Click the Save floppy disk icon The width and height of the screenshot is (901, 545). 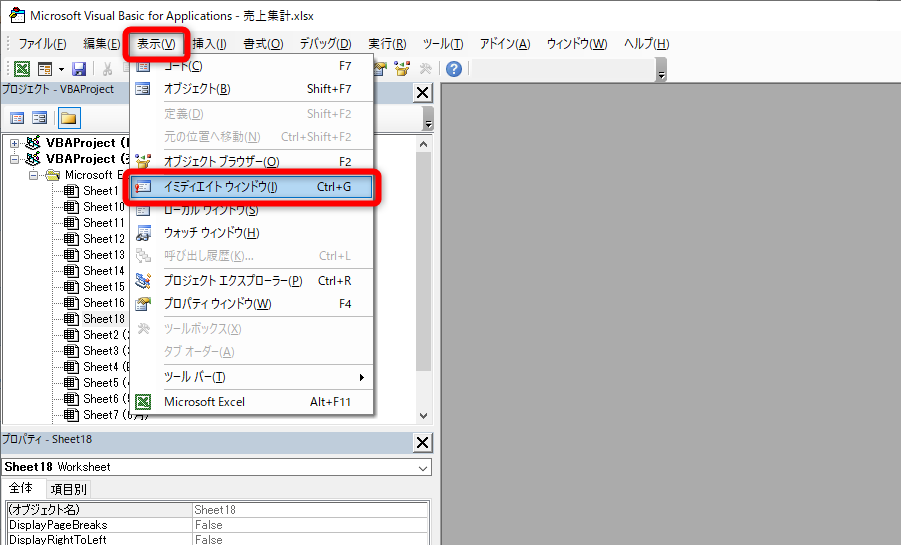pos(79,69)
